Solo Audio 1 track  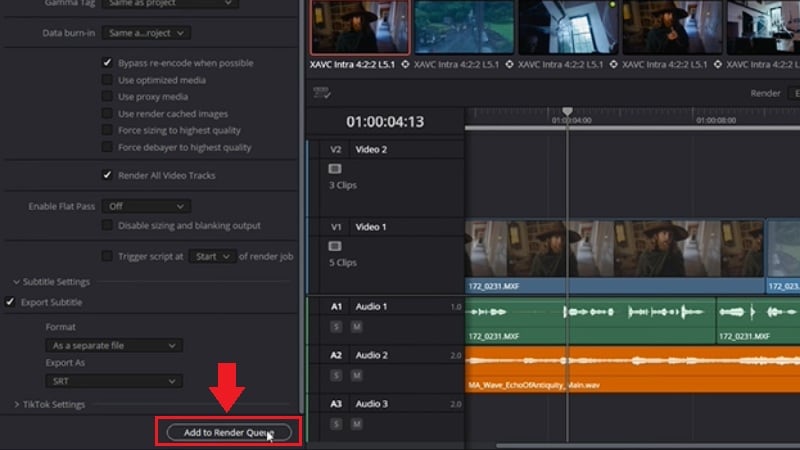click(x=336, y=326)
